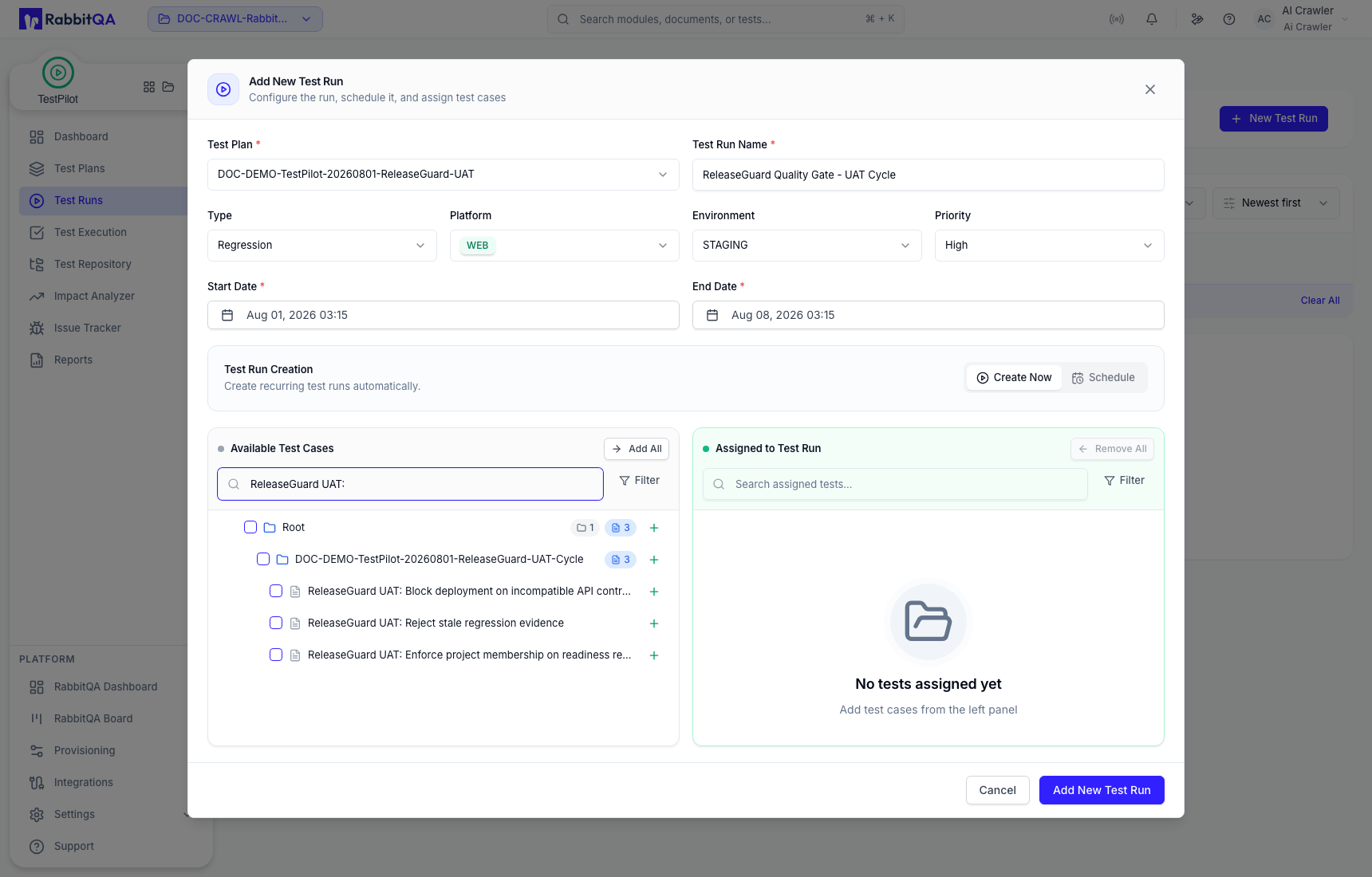
Task: Open the Priority High dropdown
Action: click(x=1050, y=246)
